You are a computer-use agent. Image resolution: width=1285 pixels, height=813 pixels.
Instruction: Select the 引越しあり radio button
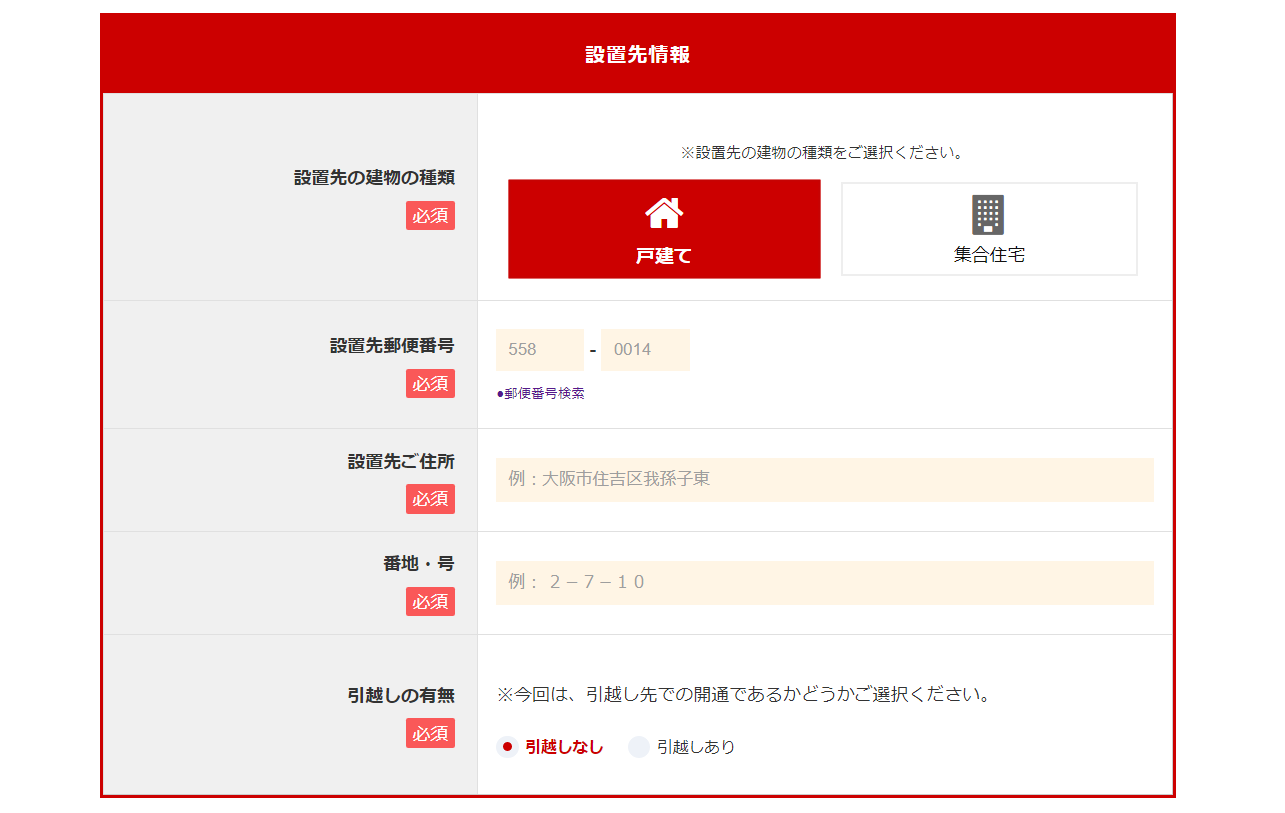pyautogui.click(x=639, y=747)
